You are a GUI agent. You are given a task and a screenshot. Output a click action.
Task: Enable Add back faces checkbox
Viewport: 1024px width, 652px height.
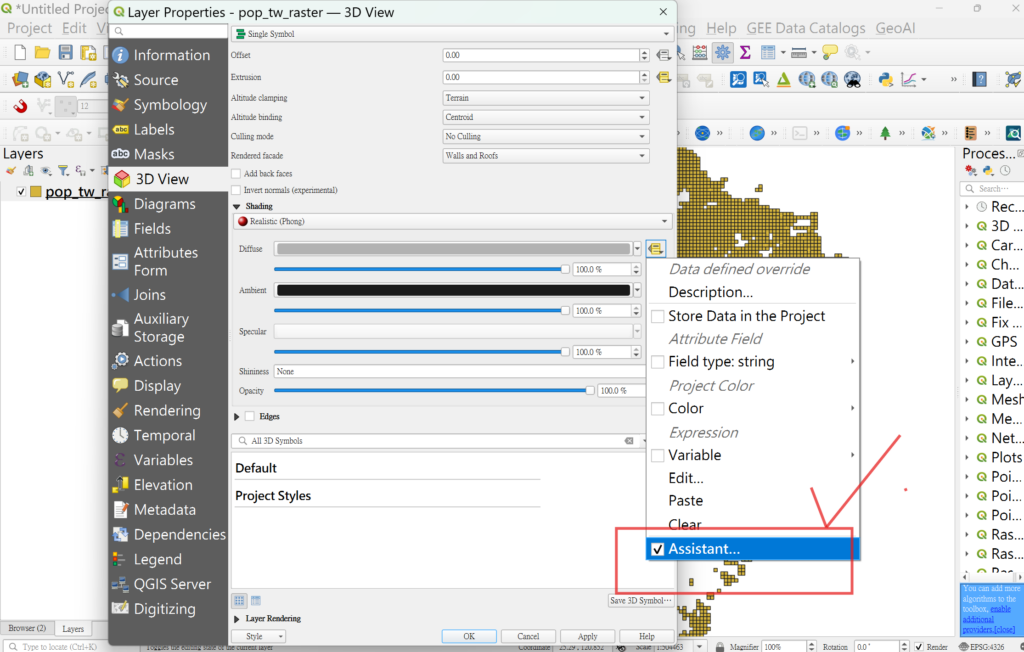[x=236, y=174]
